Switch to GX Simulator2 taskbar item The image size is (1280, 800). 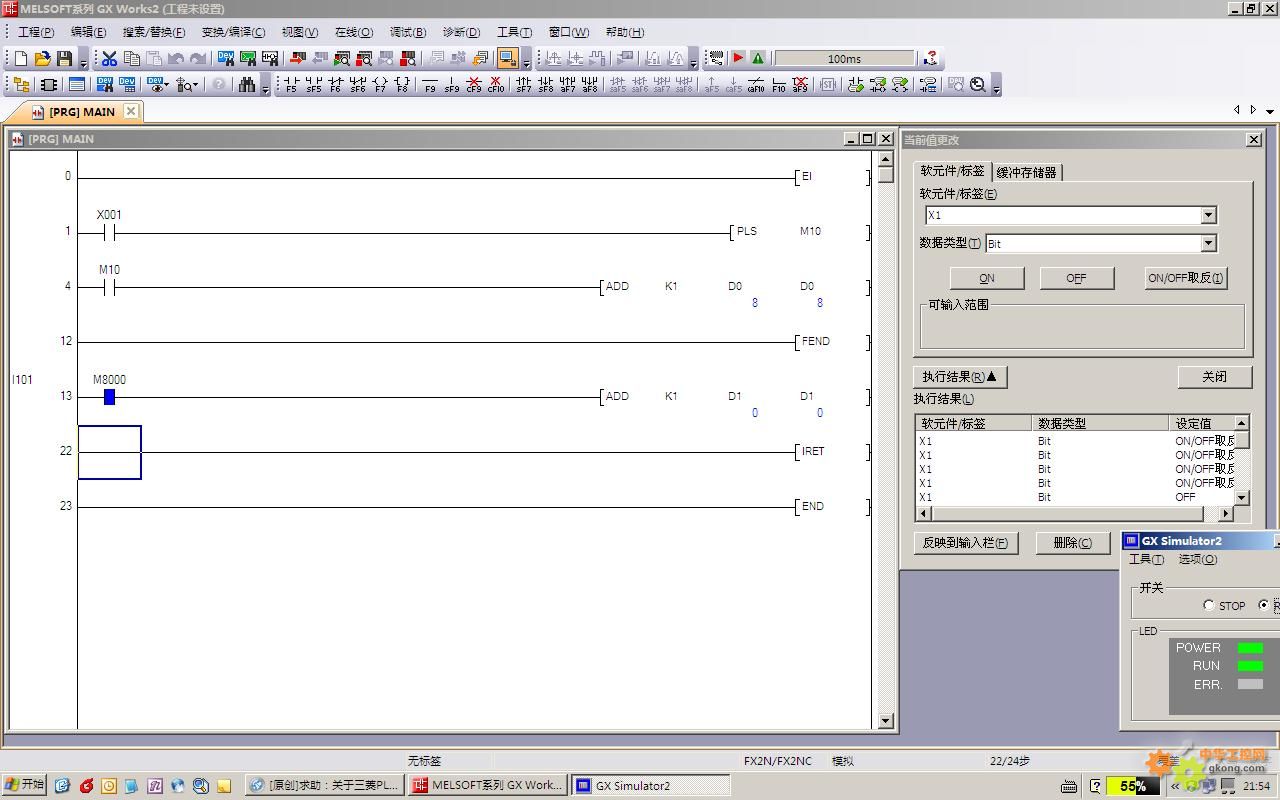pos(650,786)
